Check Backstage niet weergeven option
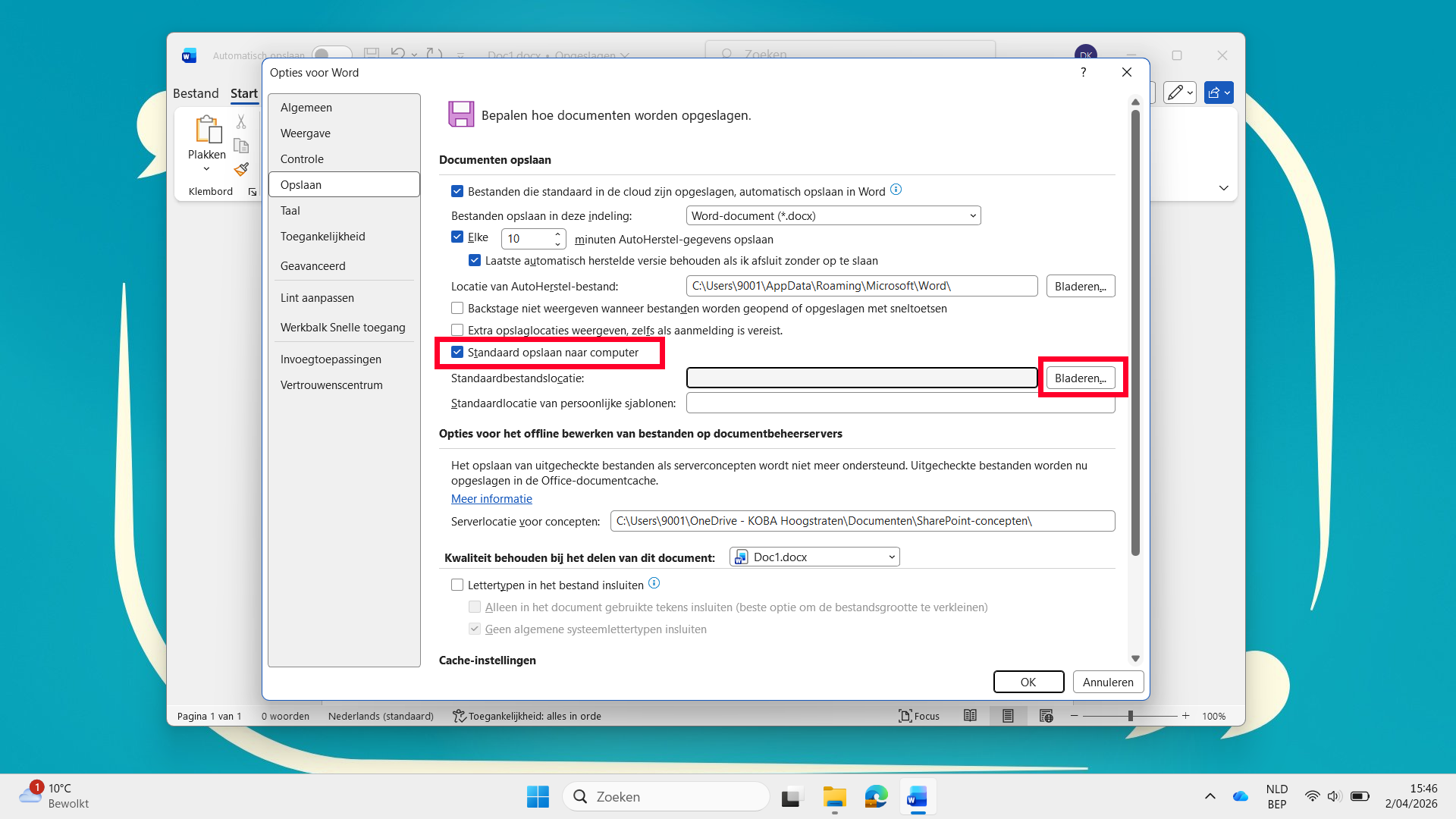 click(x=457, y=308)
